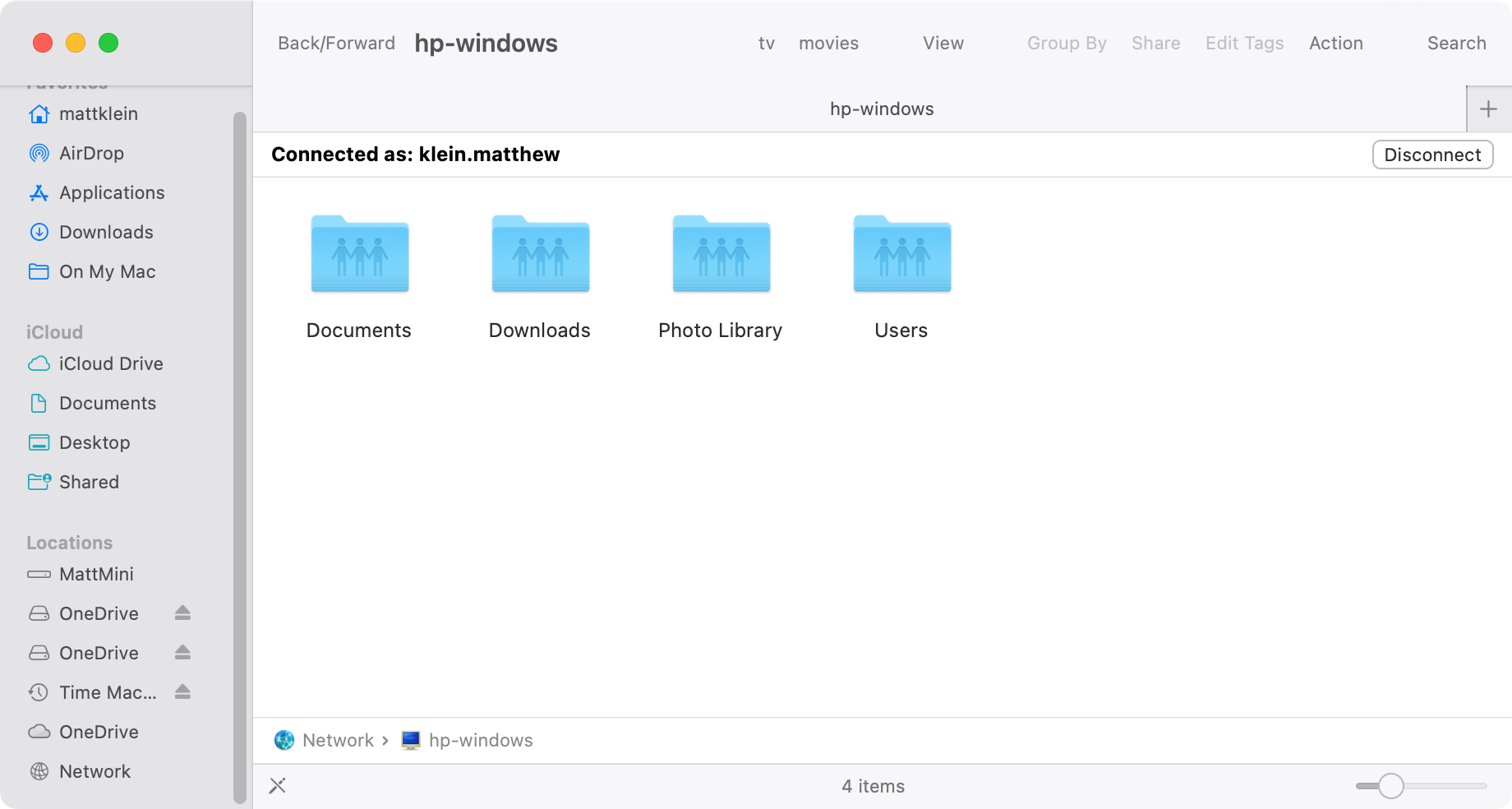
Task: Eject the Time Machine volume
Action: 182,692
